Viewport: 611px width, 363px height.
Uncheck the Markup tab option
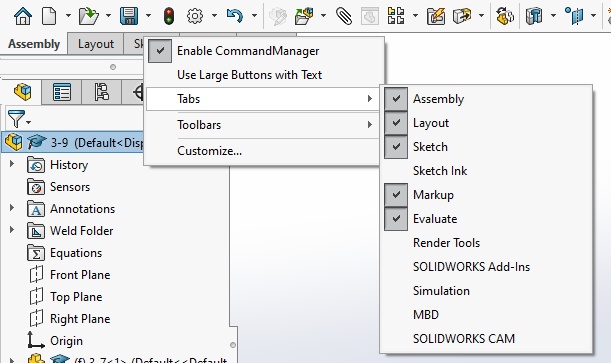pyautogui.click(x=396, y=195)
